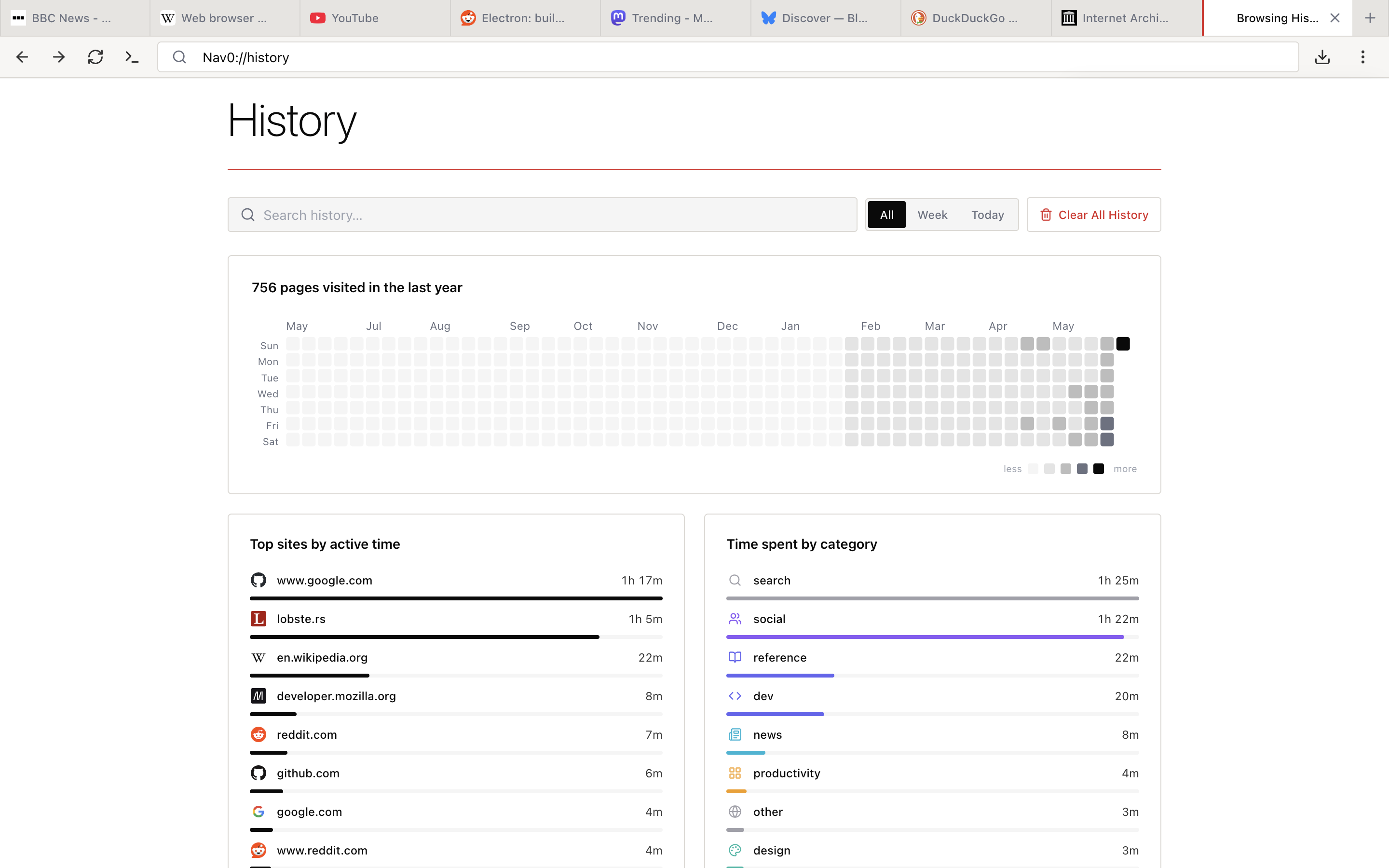Select the social category label
1389x868 pixels.
(x=769, y=618)
